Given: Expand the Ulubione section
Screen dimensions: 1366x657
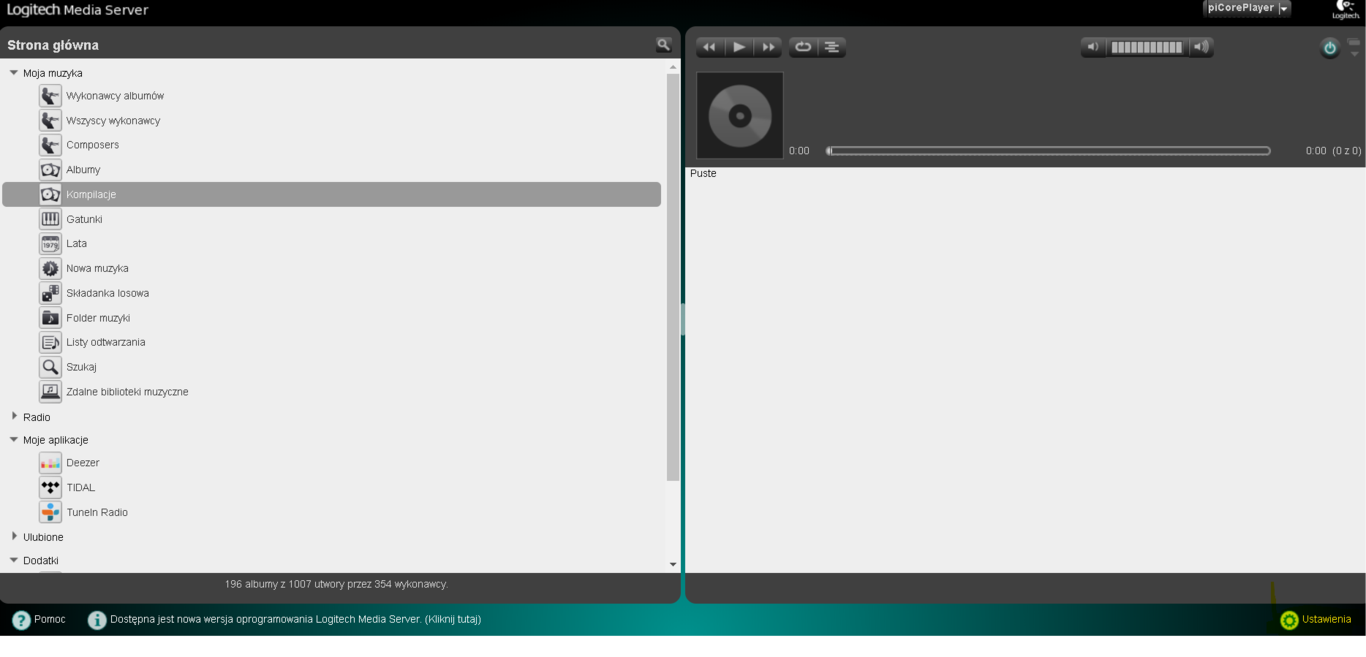Looking at the screenshot, I should coord(14,536).
